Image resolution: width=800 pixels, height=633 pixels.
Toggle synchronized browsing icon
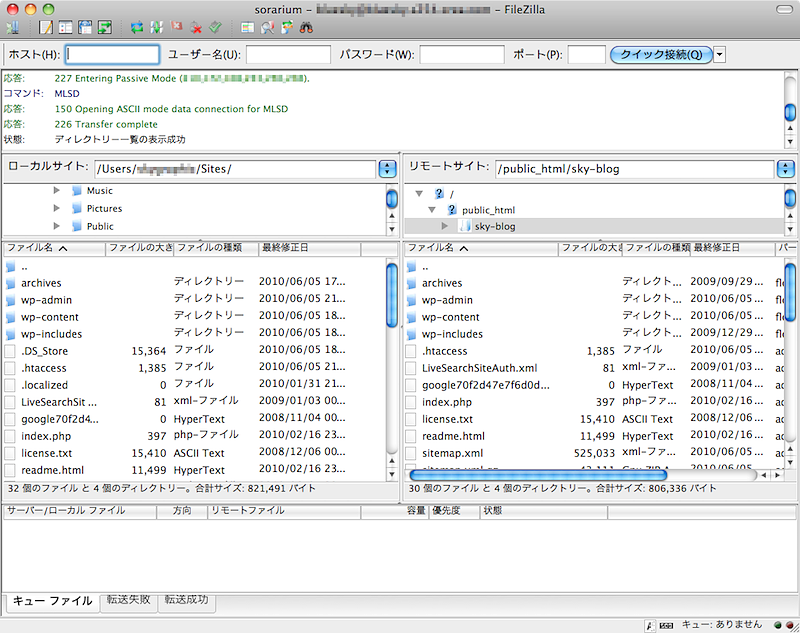point(287,28)
